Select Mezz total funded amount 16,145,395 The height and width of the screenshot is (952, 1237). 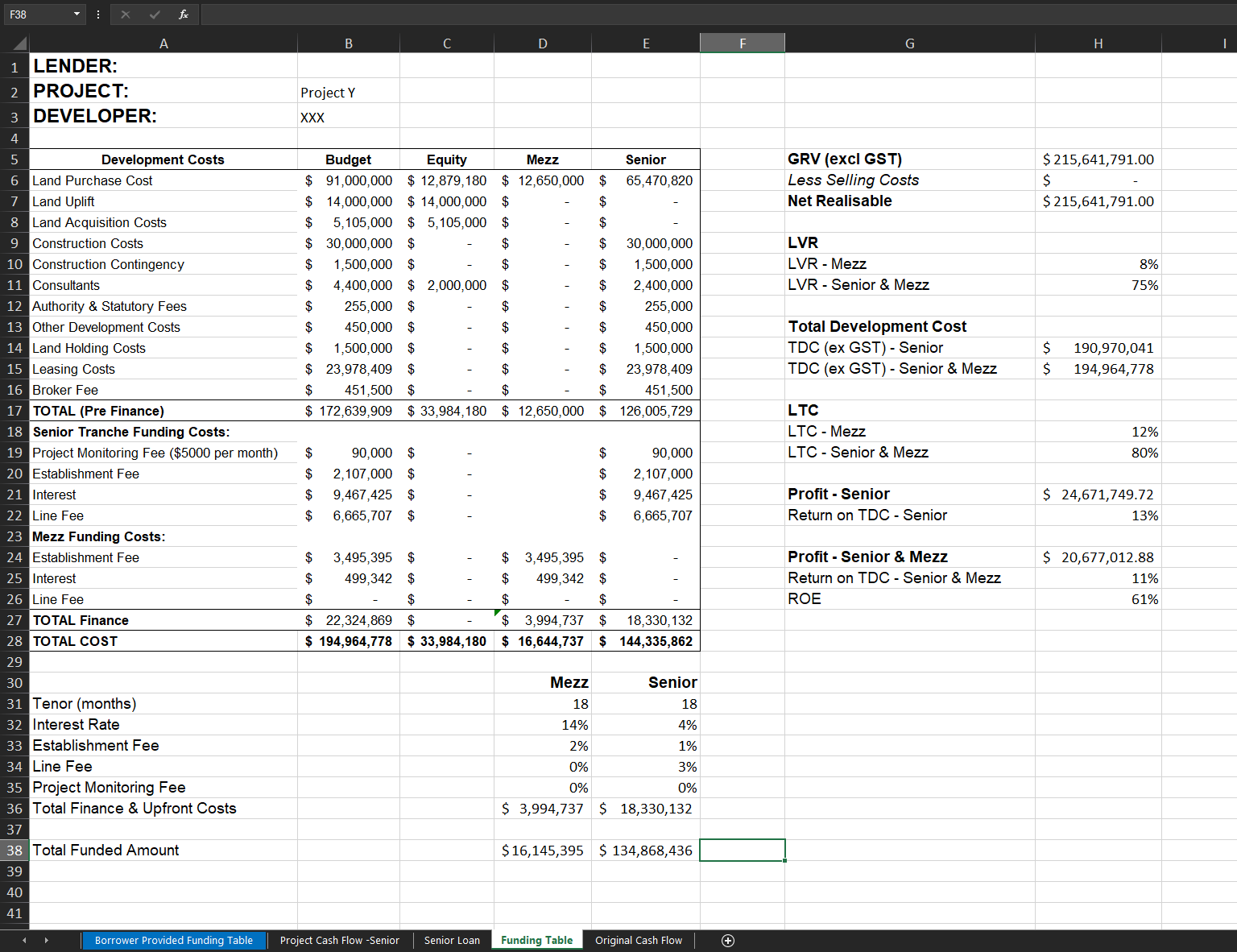click(x=543, y=851)
